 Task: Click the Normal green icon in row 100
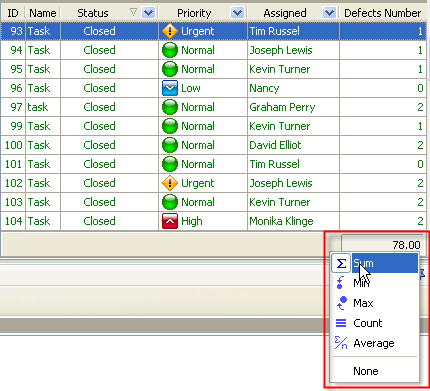pos(170,145)
